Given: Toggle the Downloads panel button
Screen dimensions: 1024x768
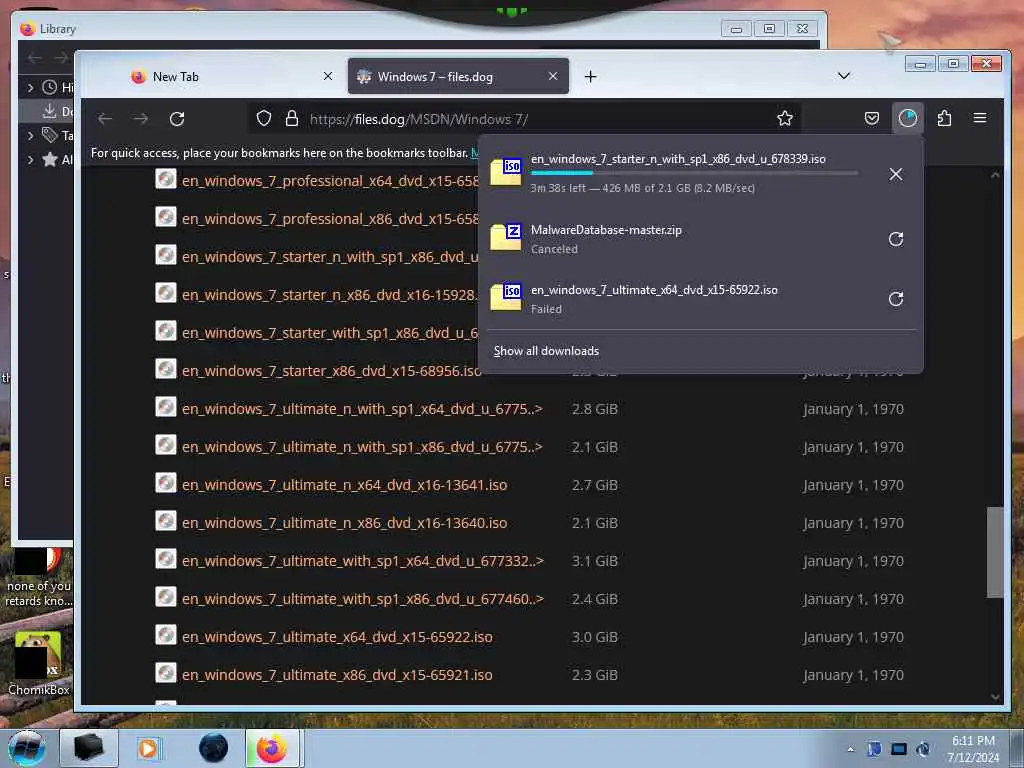Looking at the screenshot, I should (907, 118).
